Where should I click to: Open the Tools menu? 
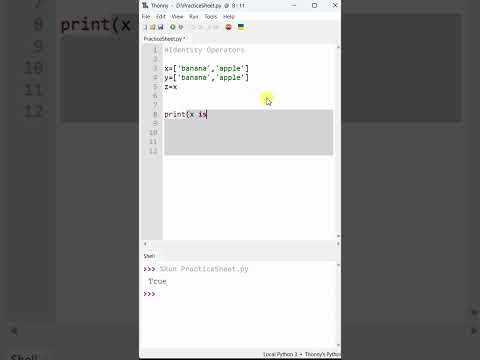click(211, 16)
